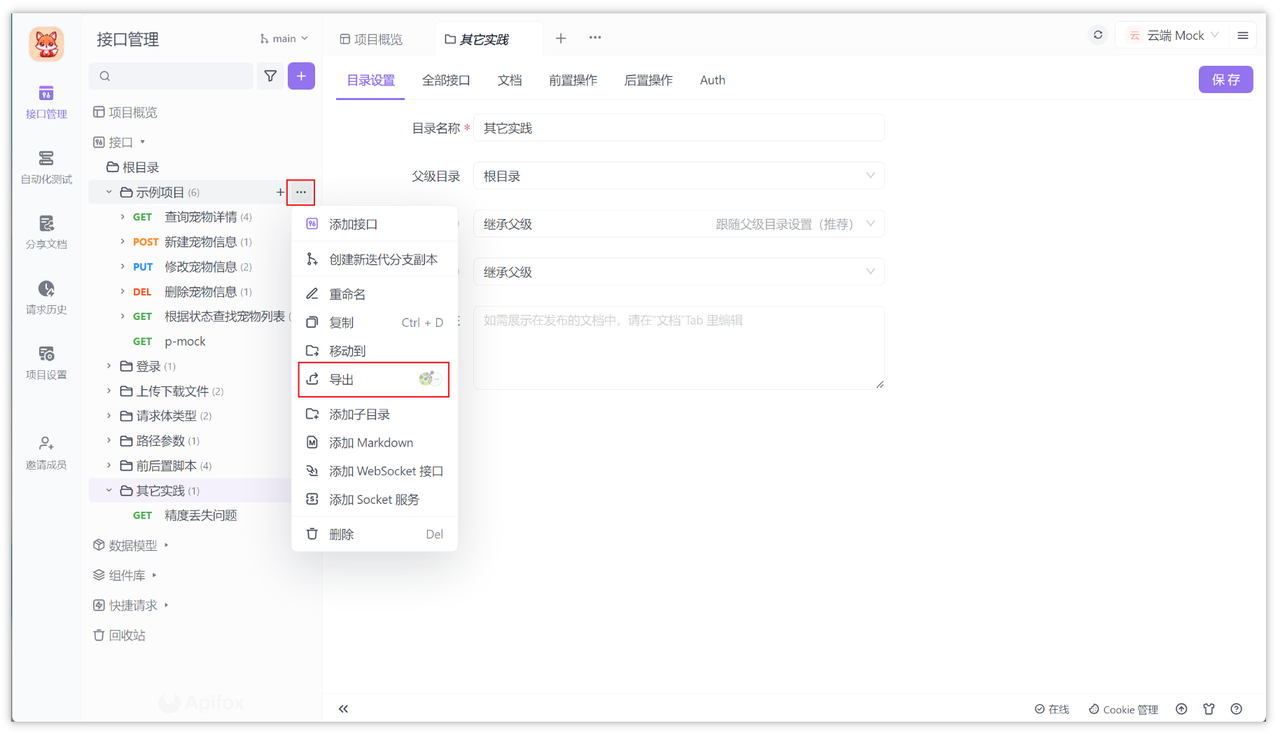The width and height of the screenshot is (1280, 735).
Task: Switch to 后置操作 tab
Action: pyautogui.click(x=648, y=80)
